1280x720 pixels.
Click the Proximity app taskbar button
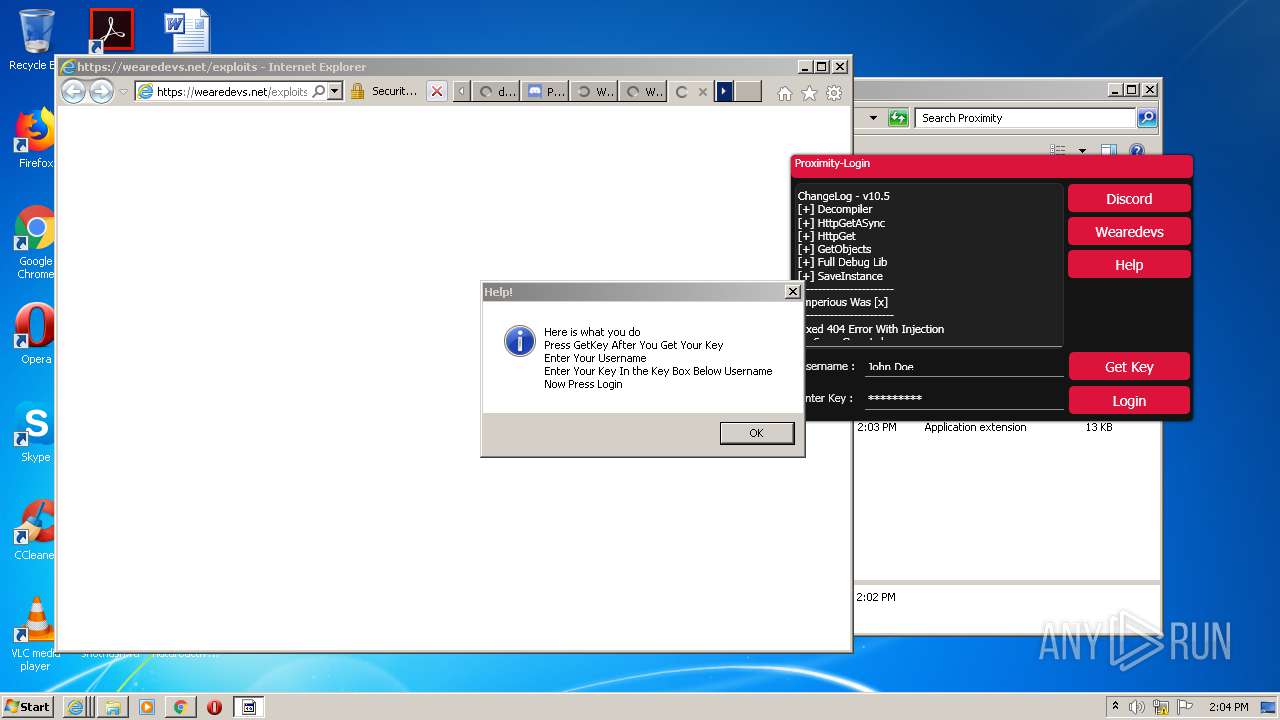click(249, 707)
